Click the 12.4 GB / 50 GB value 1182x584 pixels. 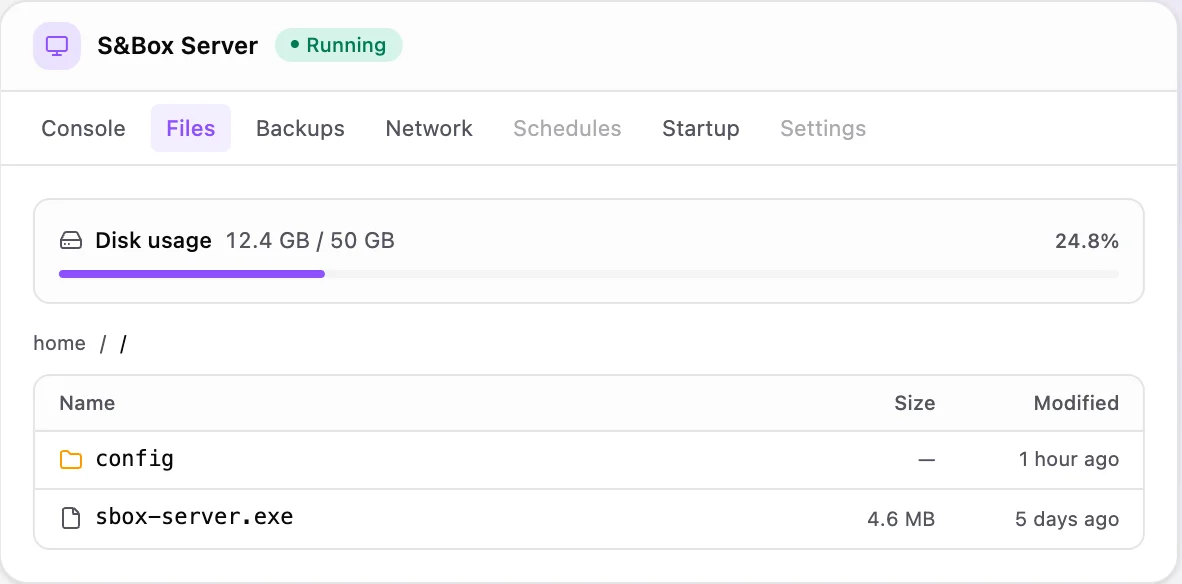(311, 241)
